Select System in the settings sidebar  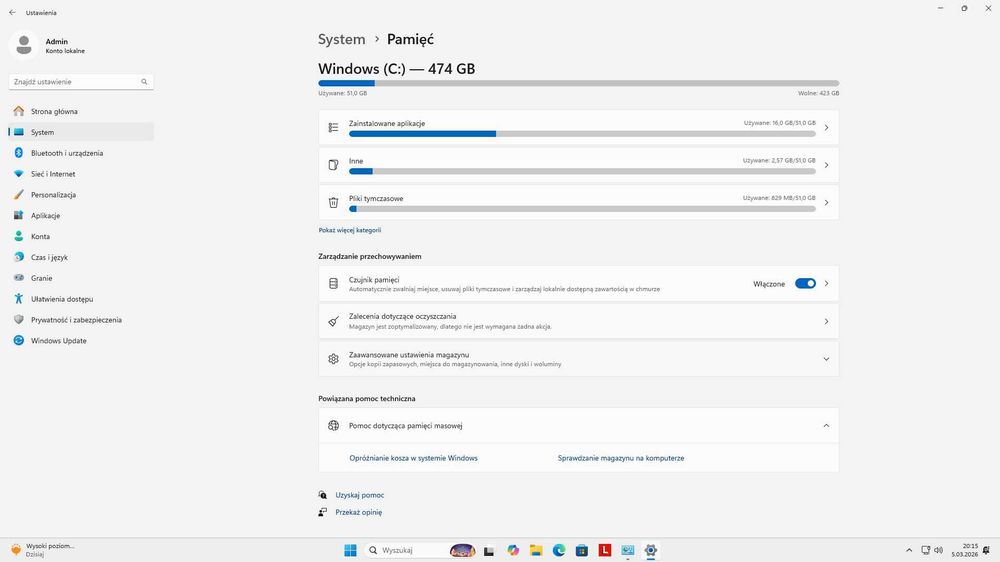tap(81, 132)
